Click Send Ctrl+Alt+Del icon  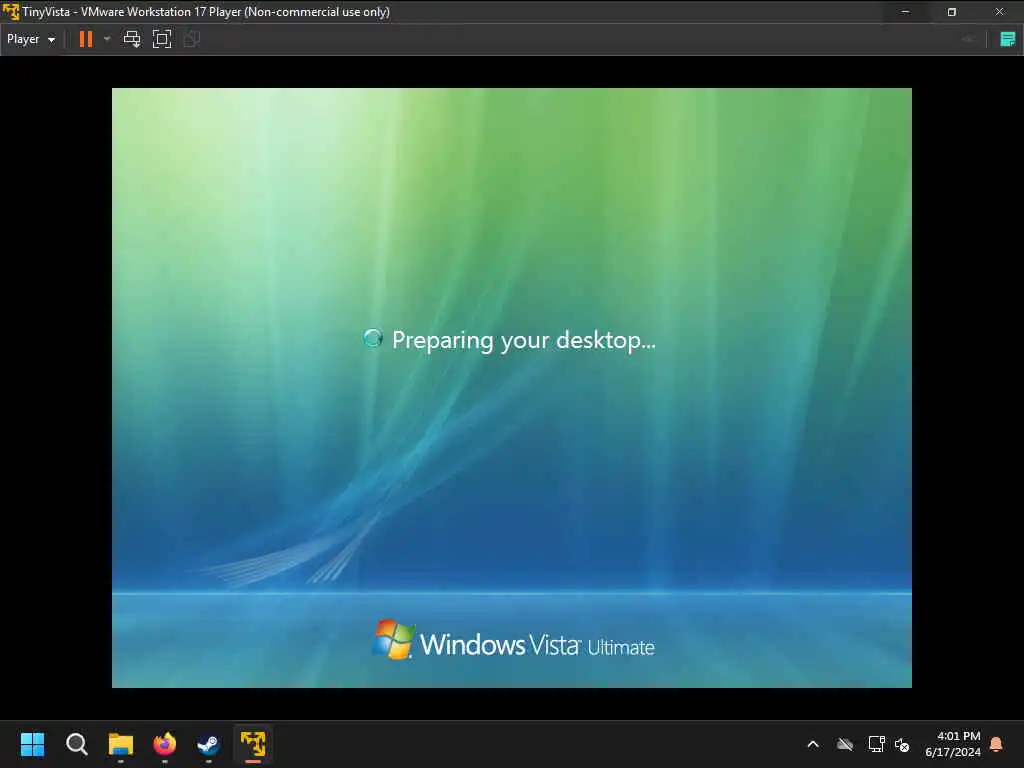click(132, 39)
